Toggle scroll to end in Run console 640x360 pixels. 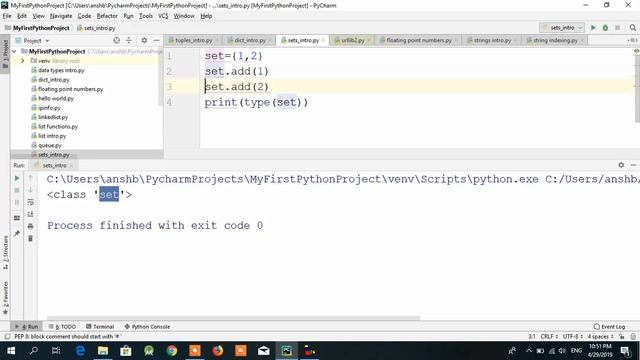click(31, 214)
